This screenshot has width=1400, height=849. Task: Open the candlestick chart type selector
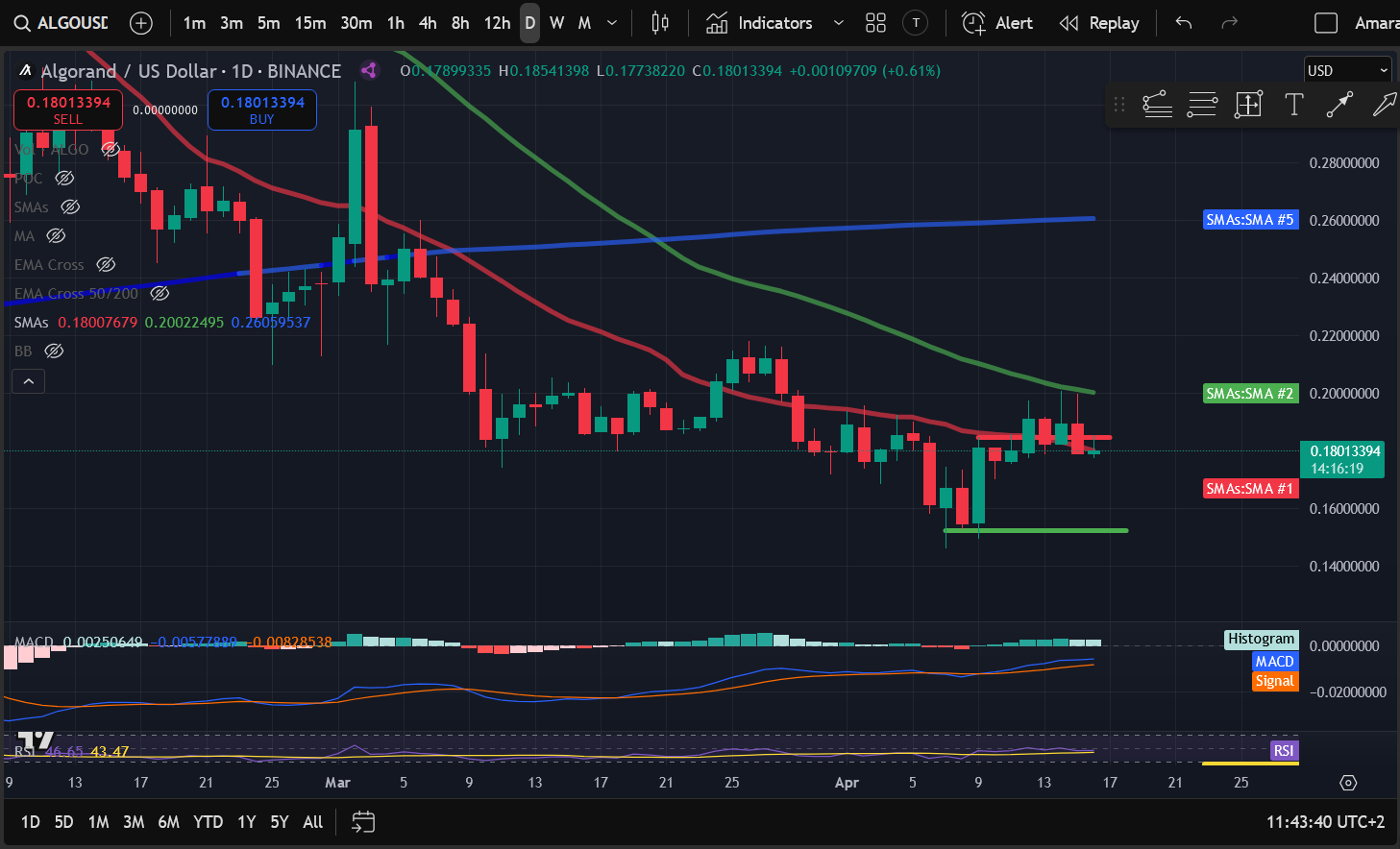(x=660, y=23)
